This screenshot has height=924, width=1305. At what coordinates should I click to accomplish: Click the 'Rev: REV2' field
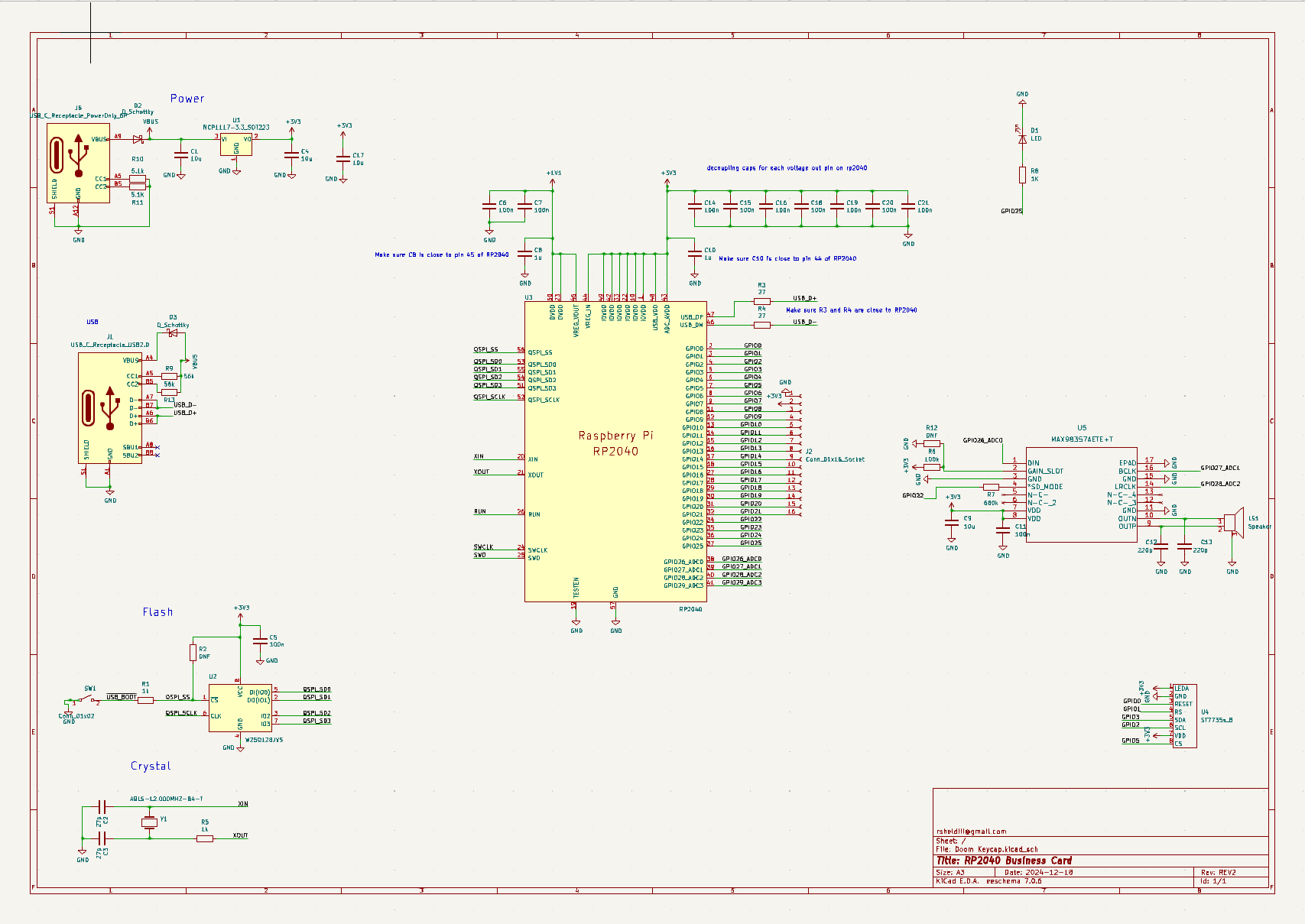pyautogui.click(x=1219, y=872)
